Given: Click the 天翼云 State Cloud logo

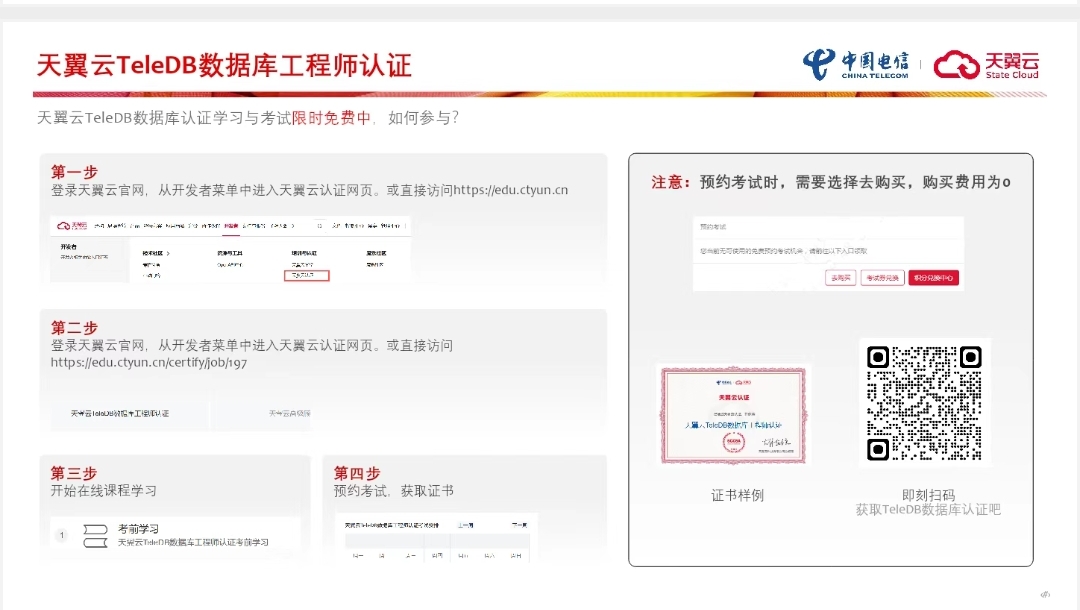Looking at the screenshot, I should (986, 65).
